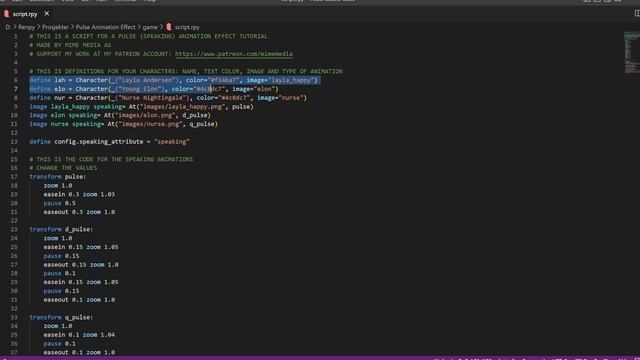The height and width of the screenshot is (360, 640).
Task: Click line number 23 in the gutter
Action: pyautogui.click(x=14, y=229)
